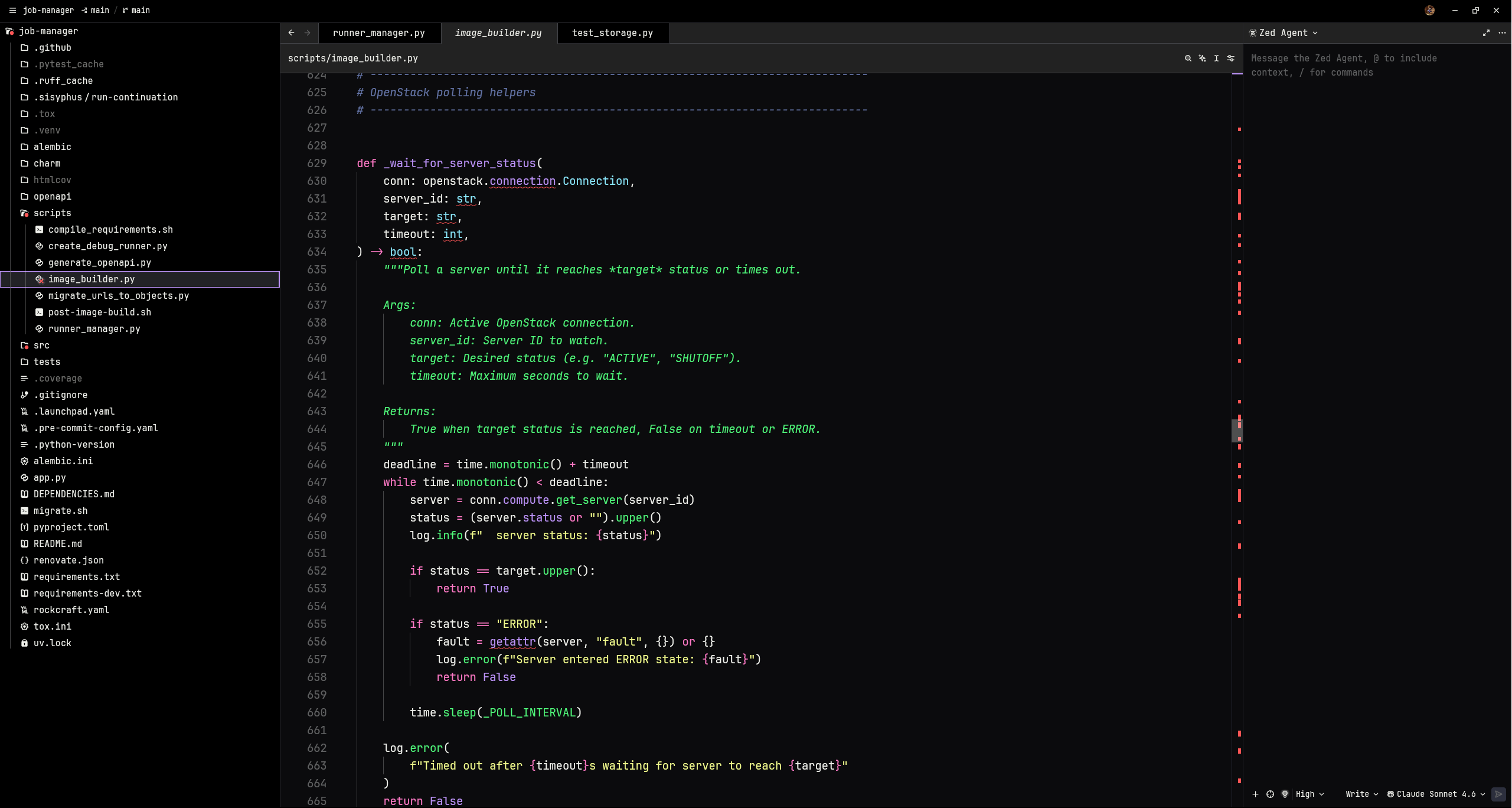Toggle the selections cursor toolbar icon
Viewport: 1512px width, 808px height.
coord(1216,58)
